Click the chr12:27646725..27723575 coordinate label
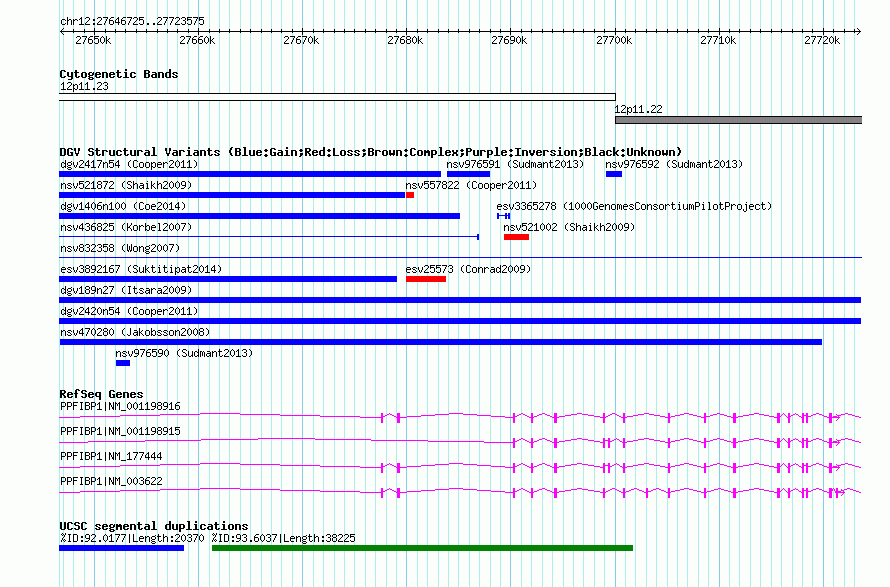The width and height of the screenshot is (890, 587). click(x=132, y=21)
